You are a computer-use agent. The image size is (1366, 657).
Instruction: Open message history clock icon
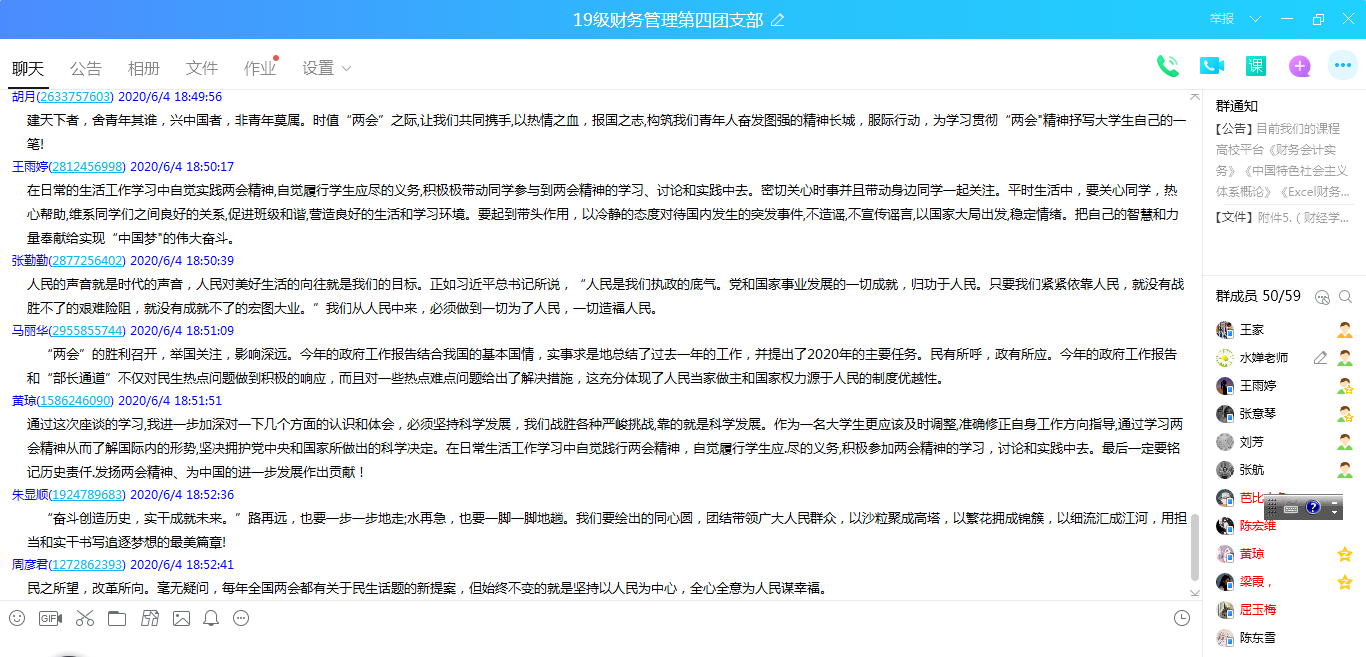click(x=1182, y=618)
